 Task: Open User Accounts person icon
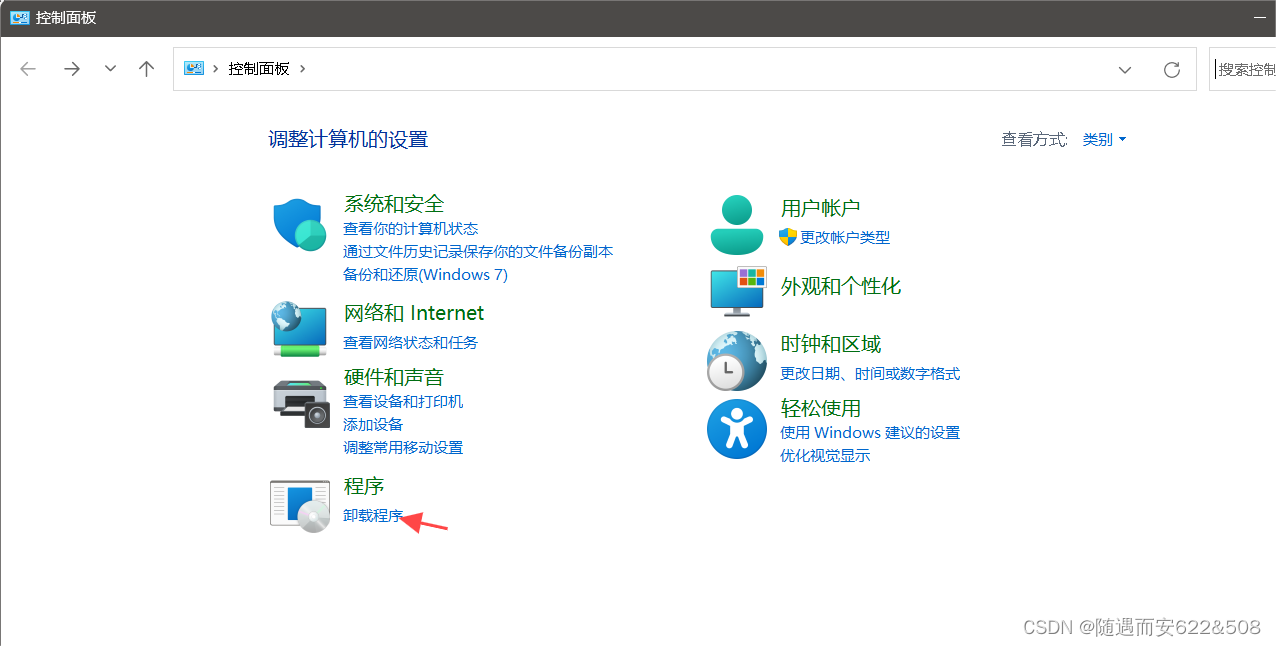737,225
